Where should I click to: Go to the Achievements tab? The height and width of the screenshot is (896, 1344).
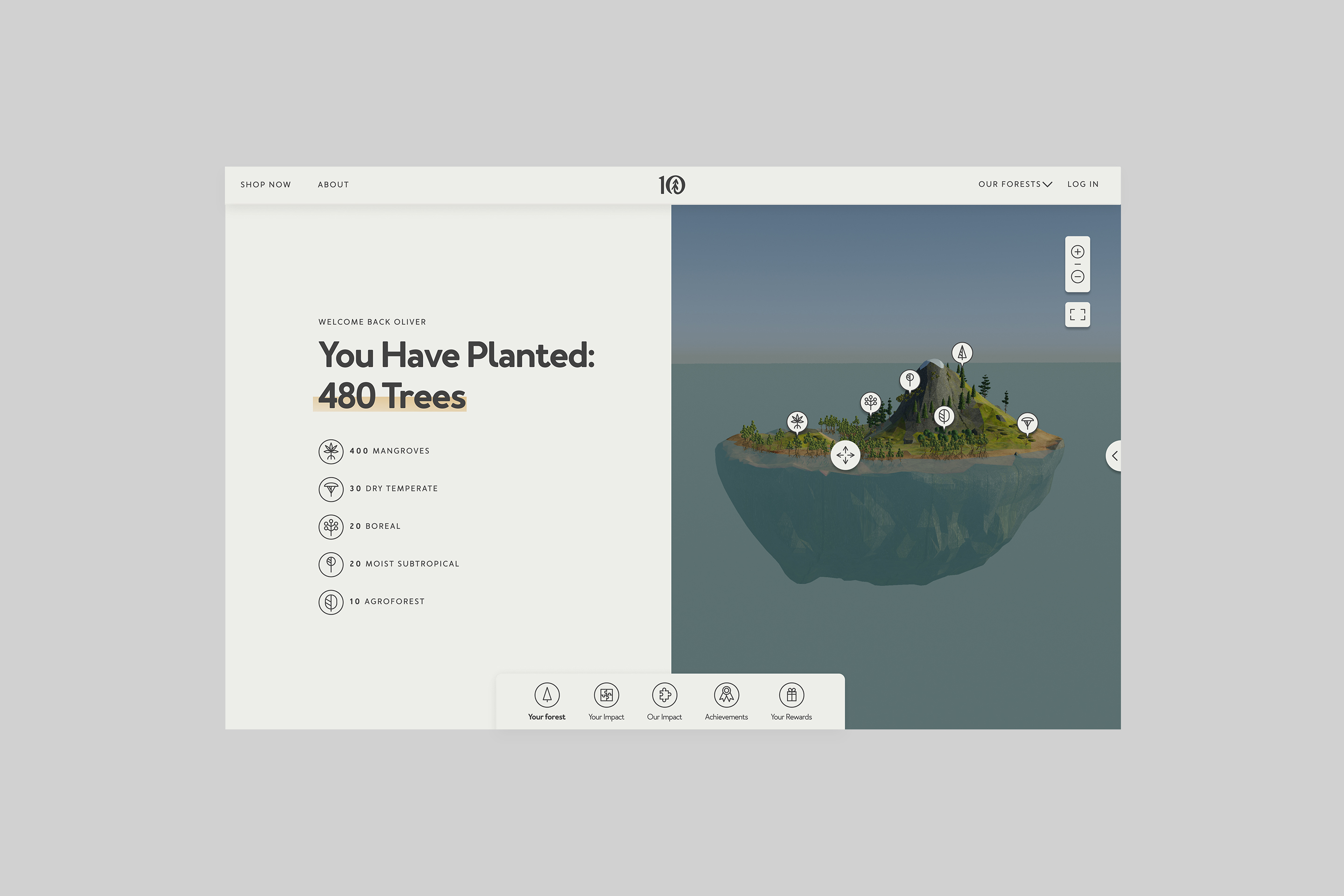(726, 701)
